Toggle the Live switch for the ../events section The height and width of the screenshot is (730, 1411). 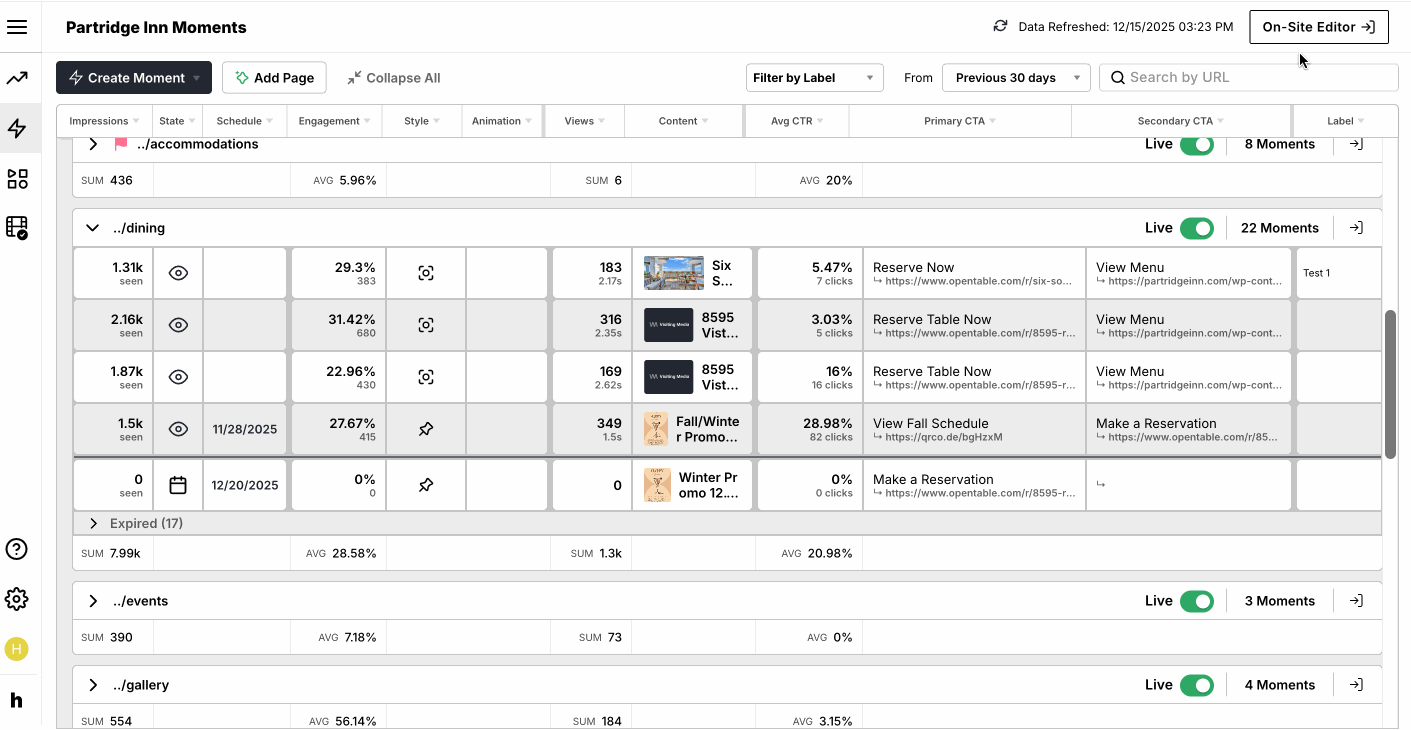pos(1198,600)
